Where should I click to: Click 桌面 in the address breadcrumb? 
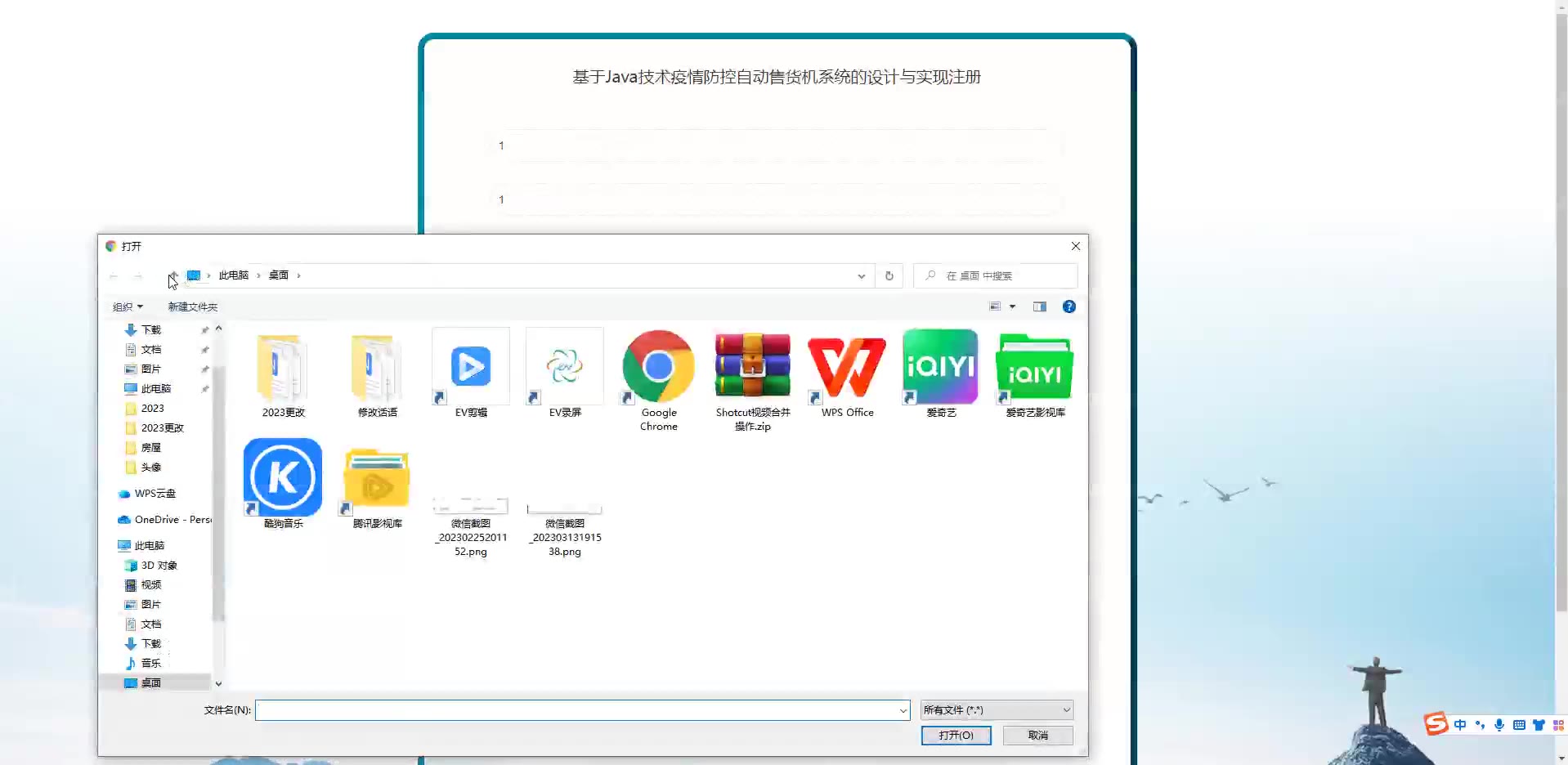(279, 275)
